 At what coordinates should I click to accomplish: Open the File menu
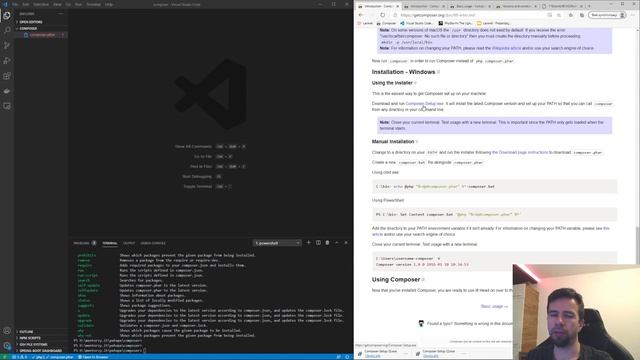pos(15,4)
